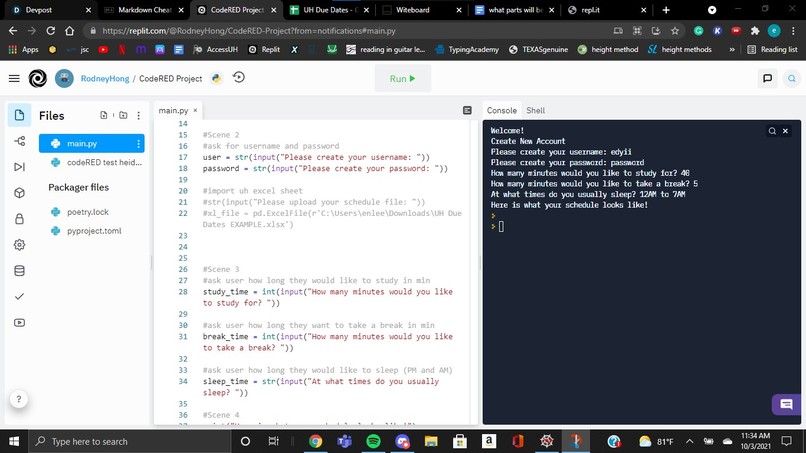806x453 pixels.
Task: Open the Reading list
Action: tap(773, 49)
